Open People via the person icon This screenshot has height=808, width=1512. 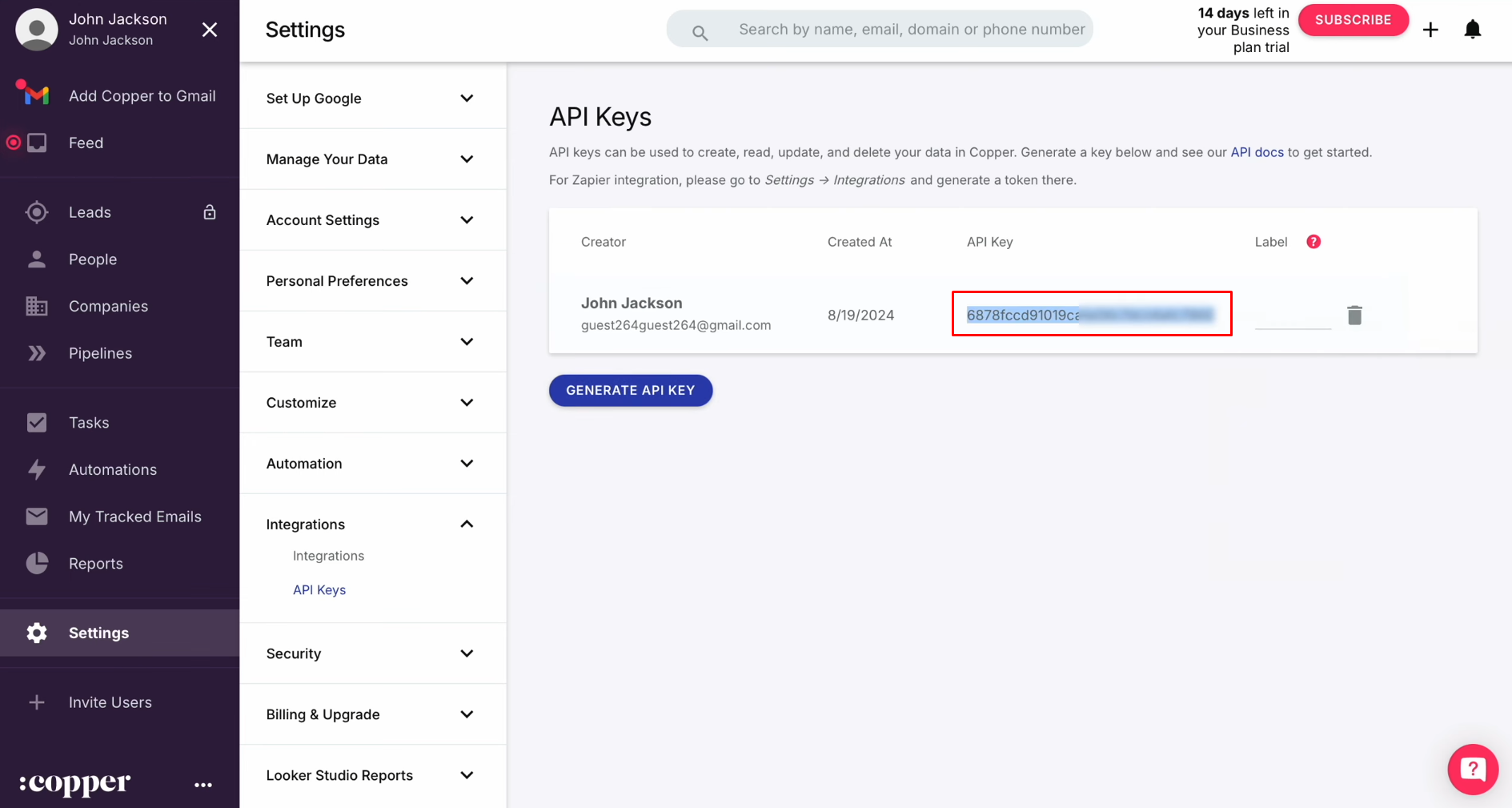tap(37, 259)
